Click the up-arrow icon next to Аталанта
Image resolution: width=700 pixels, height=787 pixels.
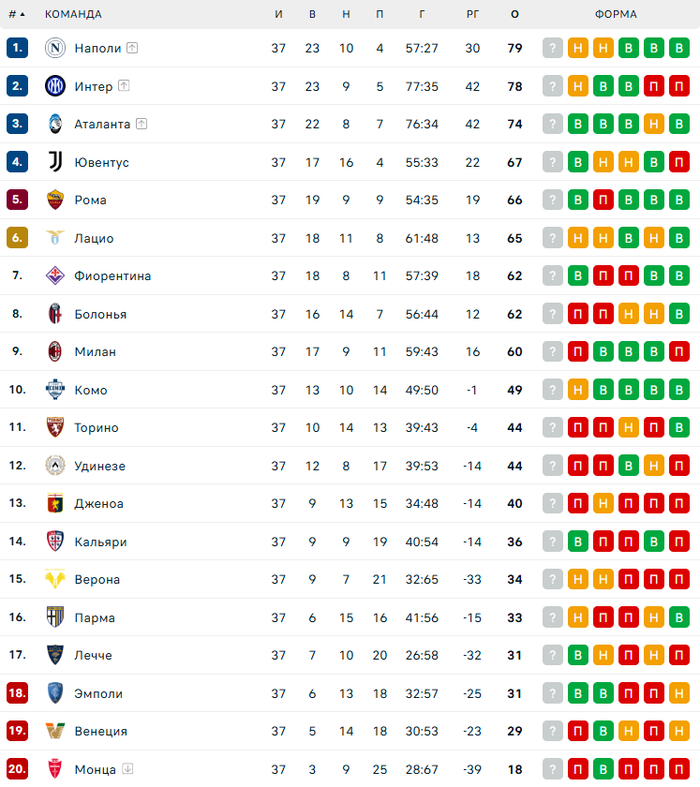142,124
